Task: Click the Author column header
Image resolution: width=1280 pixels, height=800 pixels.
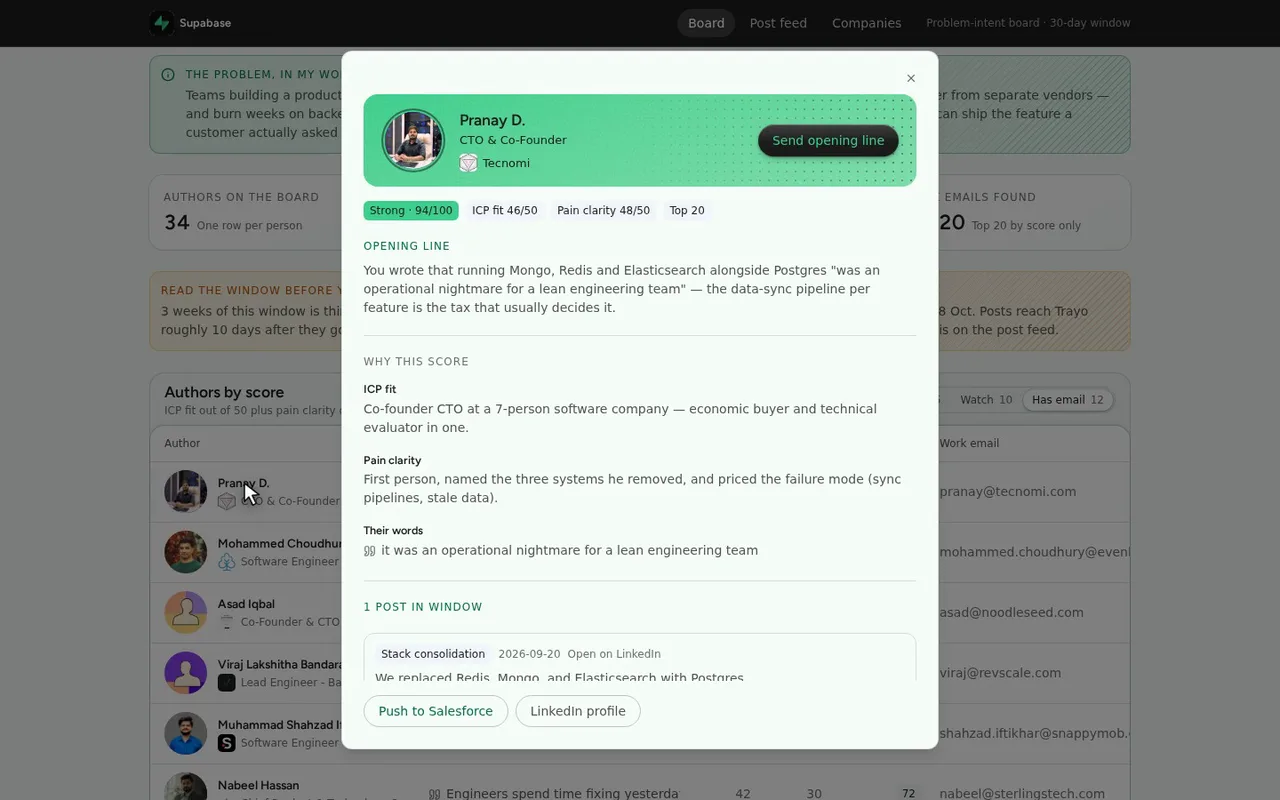Action: 182,443
